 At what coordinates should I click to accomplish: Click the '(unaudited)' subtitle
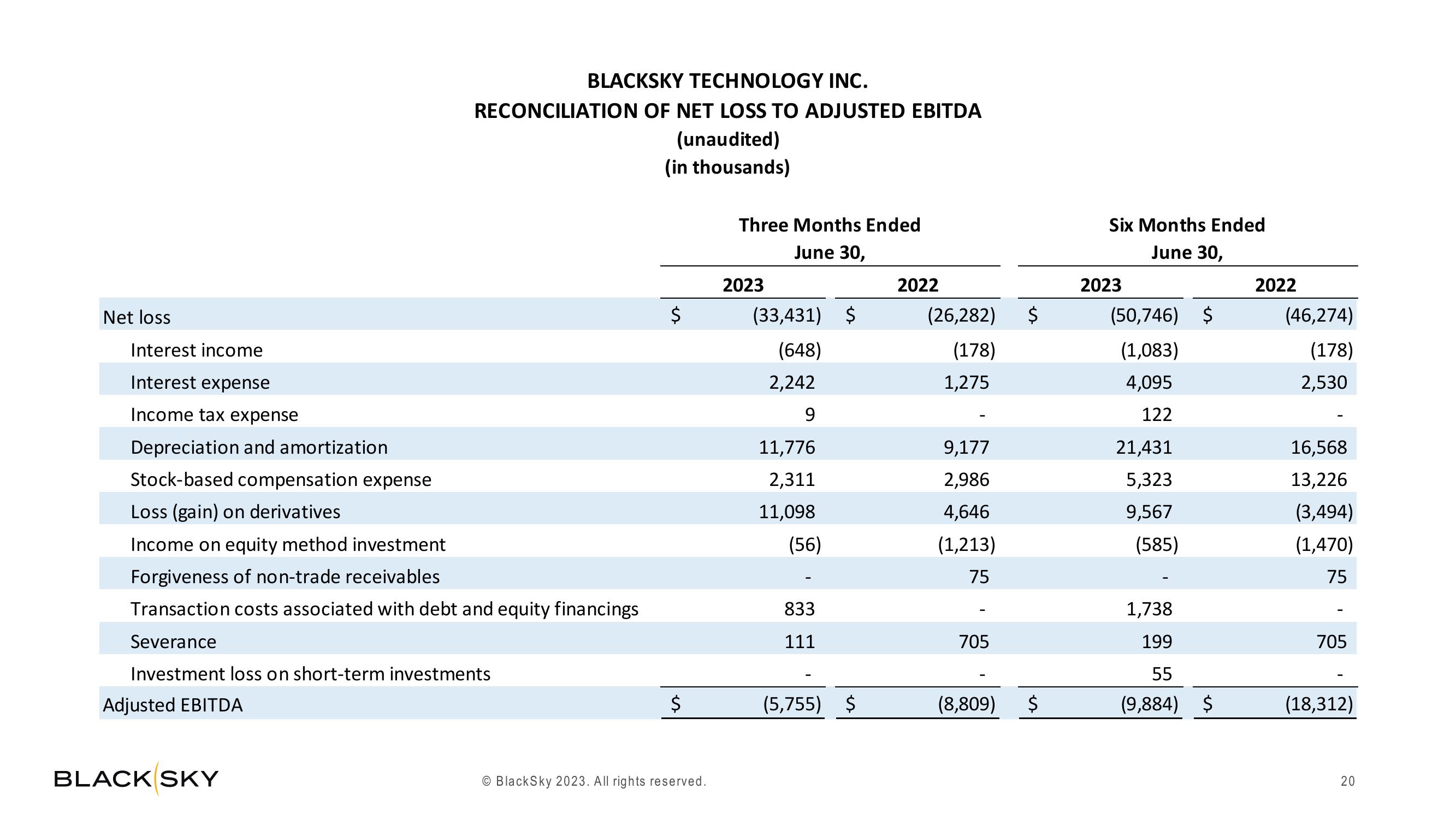(x=728, y=140)
